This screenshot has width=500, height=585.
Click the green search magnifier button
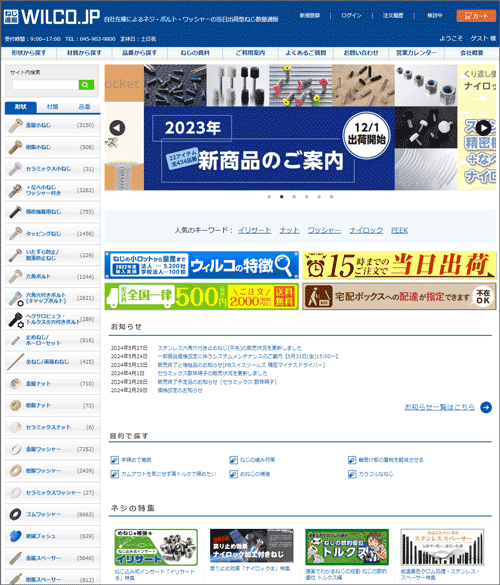point(86,85)
